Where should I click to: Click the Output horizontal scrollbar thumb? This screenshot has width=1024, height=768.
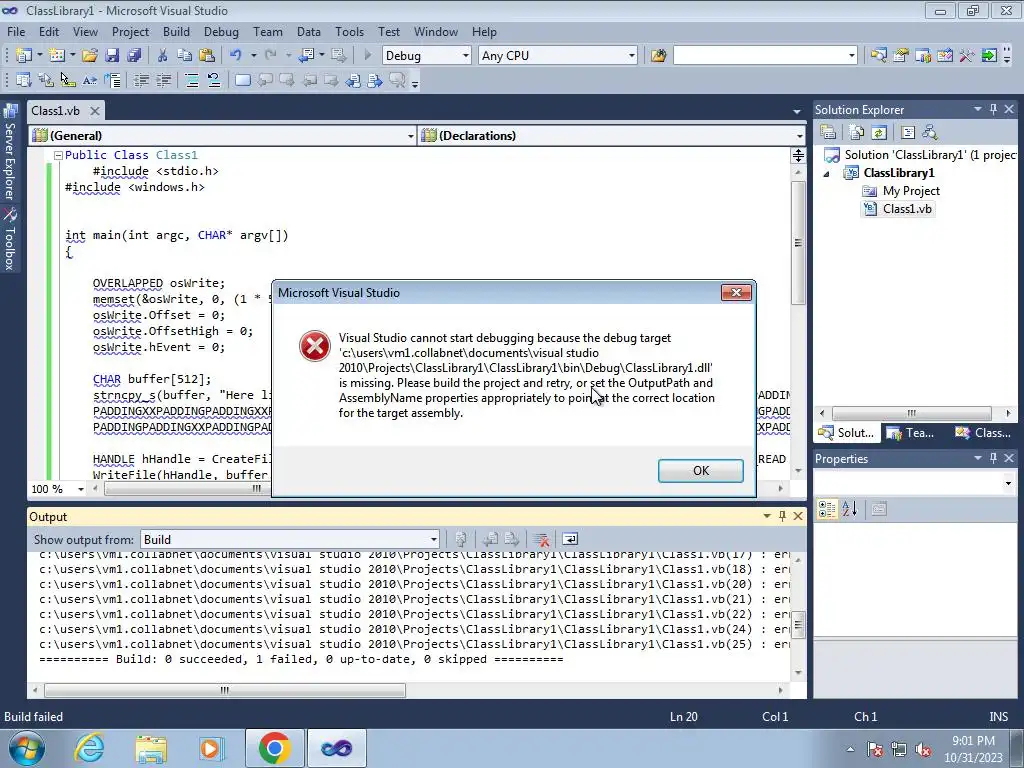225,690
